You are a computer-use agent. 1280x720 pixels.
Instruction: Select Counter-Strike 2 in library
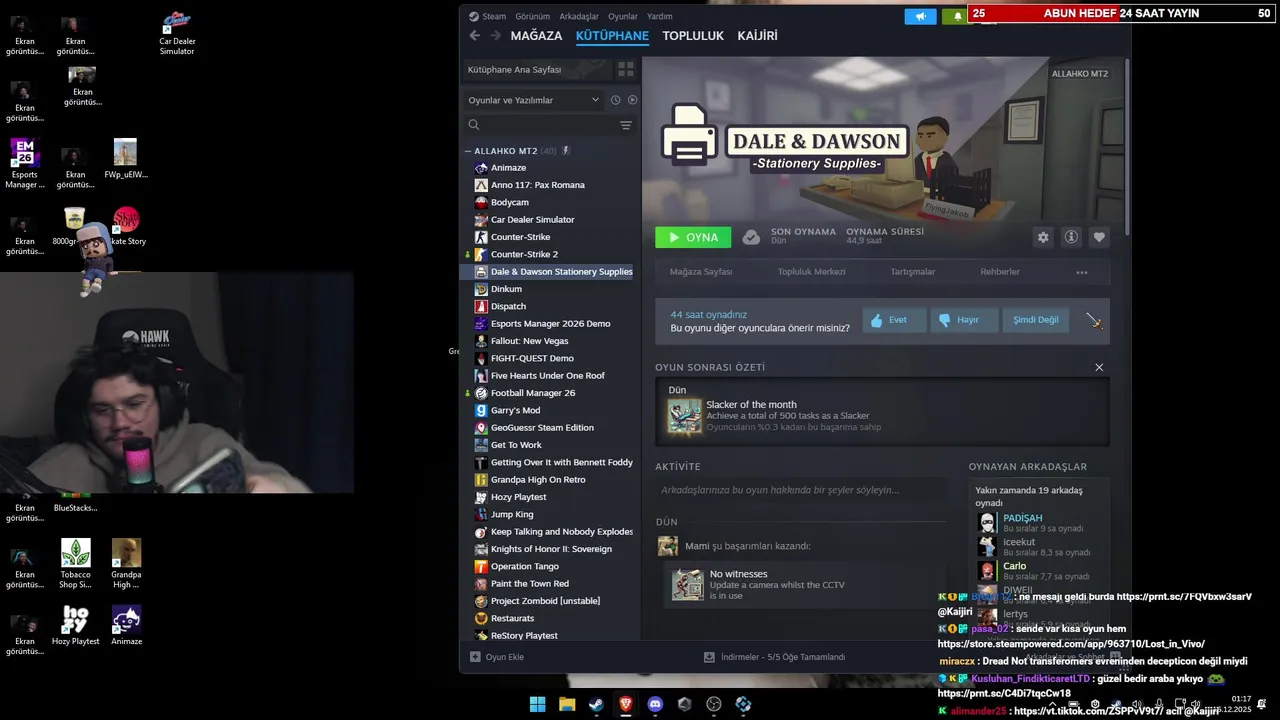point(524,254)
